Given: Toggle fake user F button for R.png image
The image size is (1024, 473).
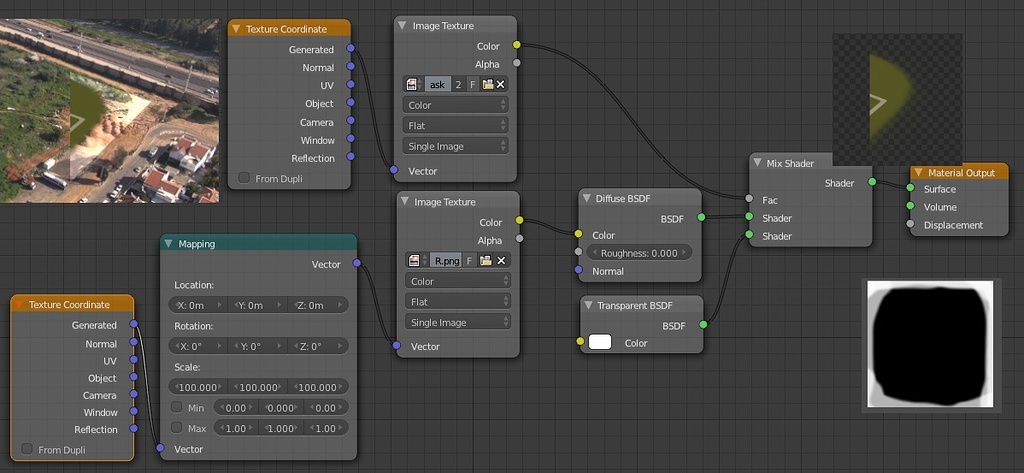Looking at the screenshot, I should (x=472, y=261).
